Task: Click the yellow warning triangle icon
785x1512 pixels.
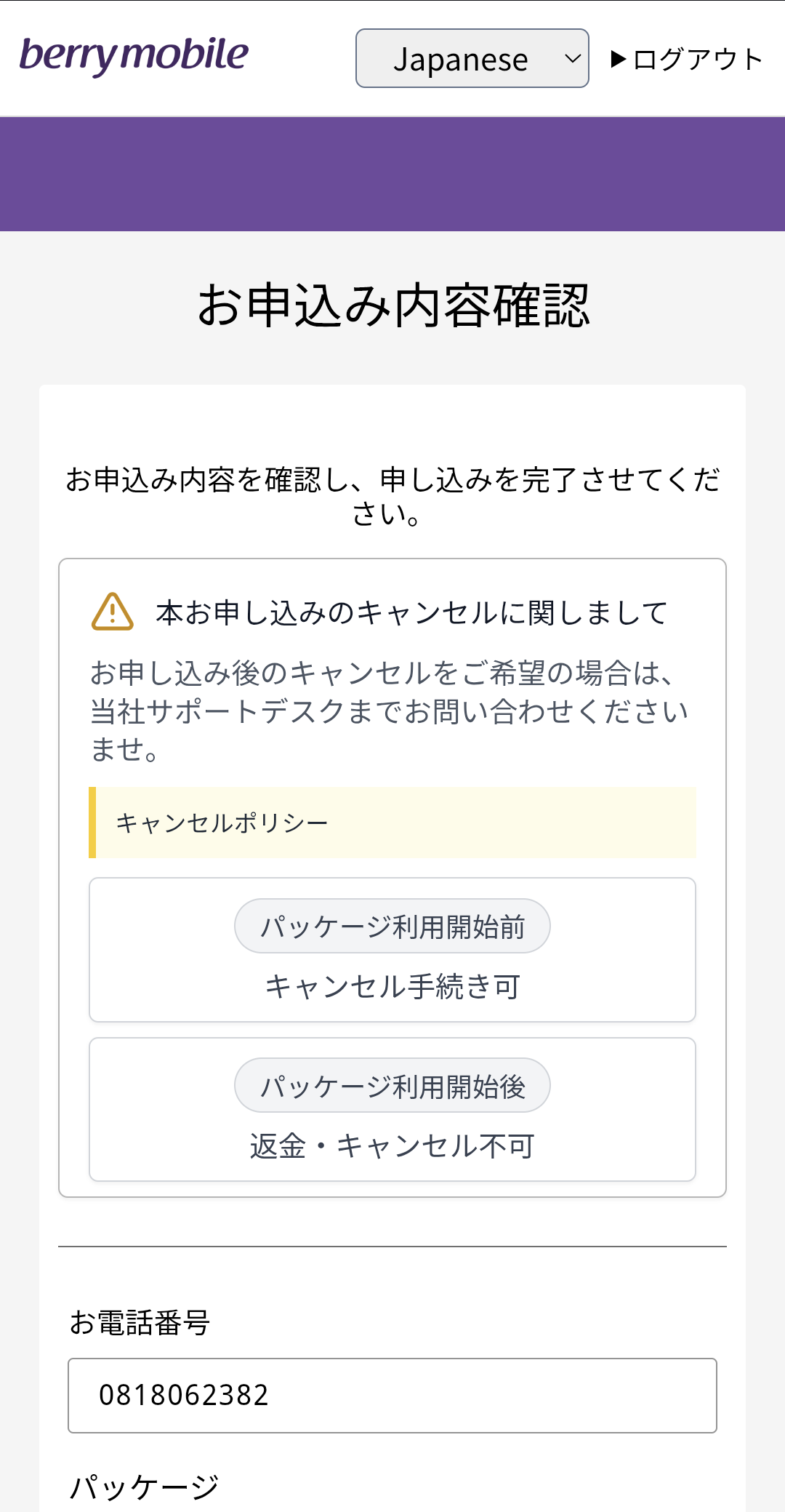Action: (x=113, y=612)
